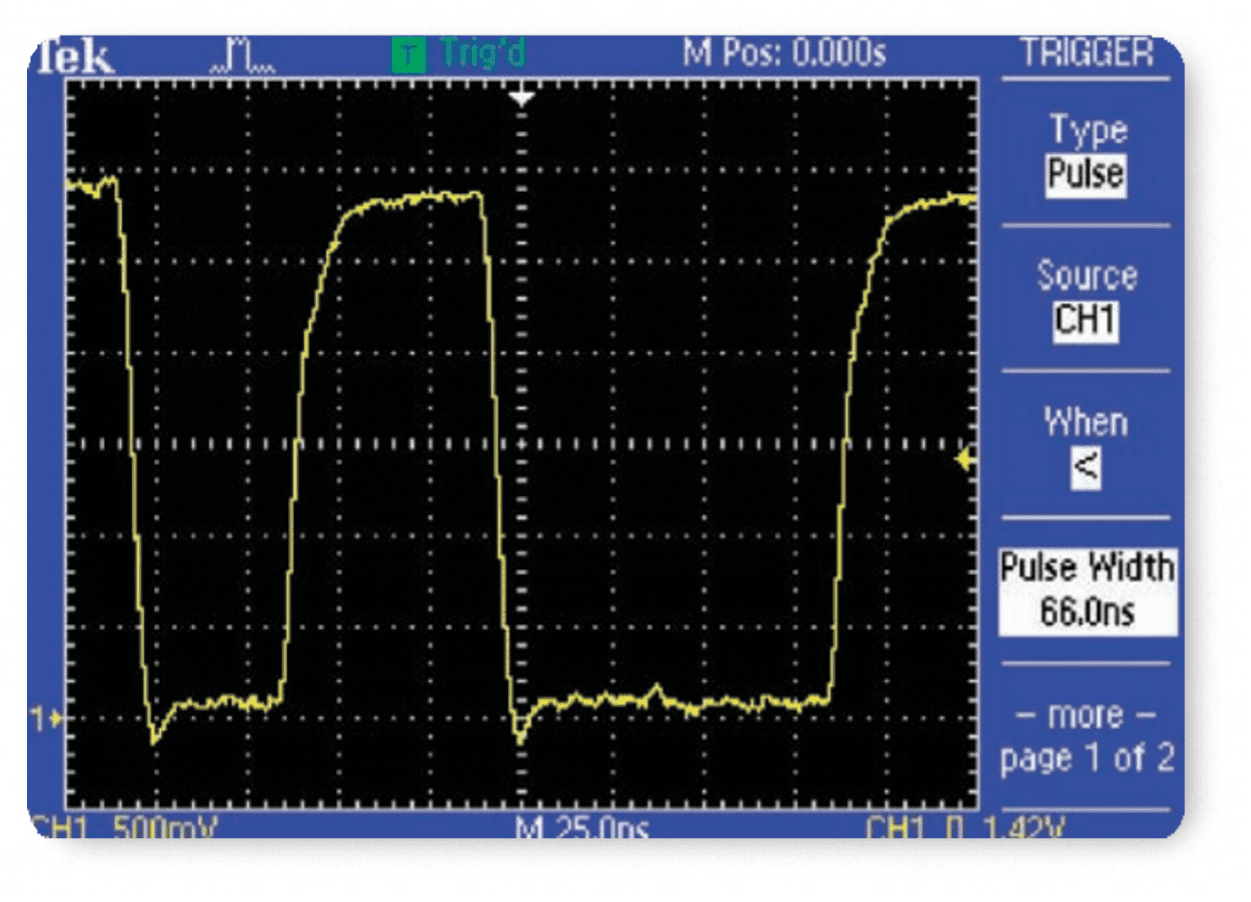
Task: Click the M 25.0ns timebase readout
Action: pyautogui.click(x=582, y=828)
